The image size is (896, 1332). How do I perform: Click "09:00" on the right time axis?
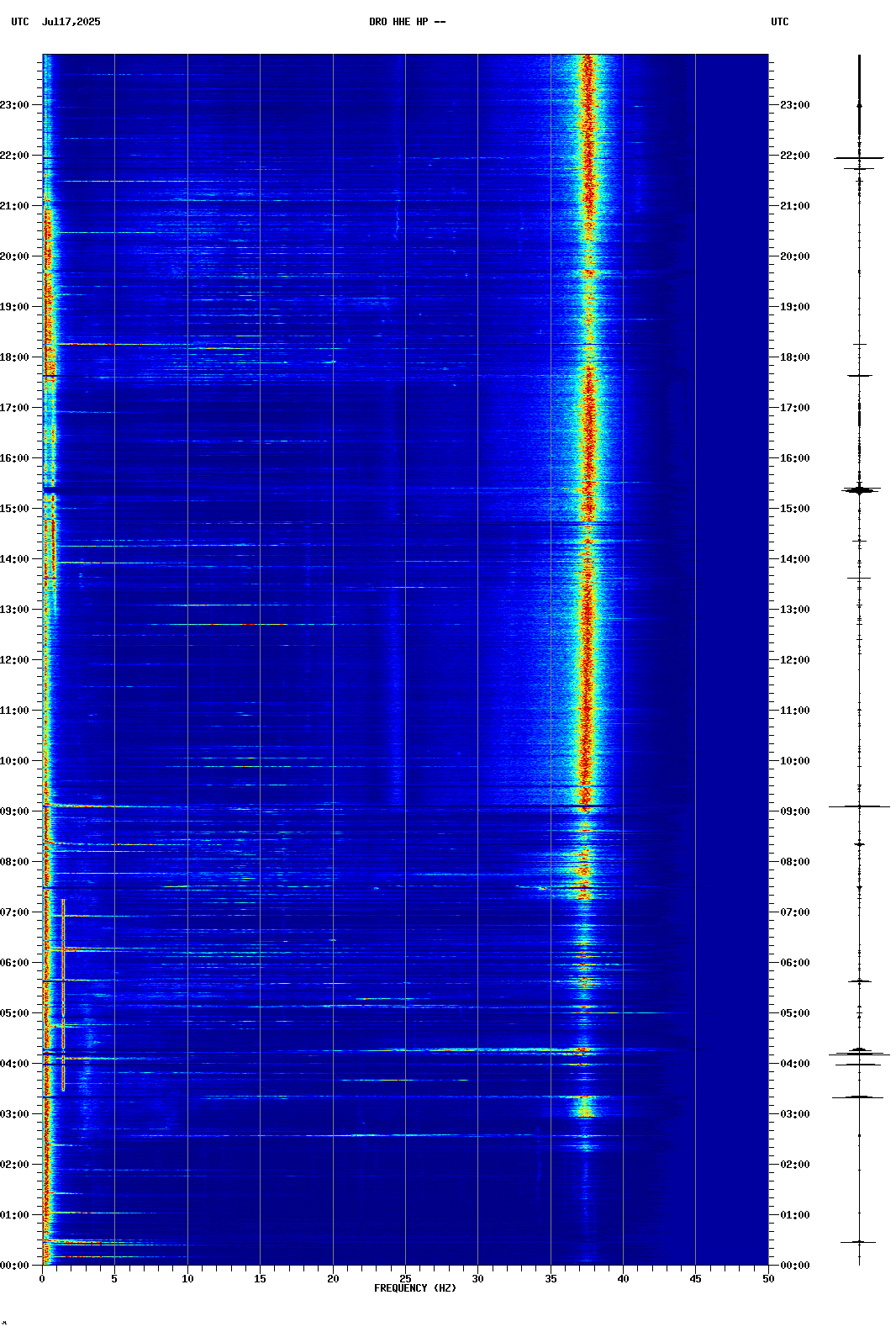tap(795, 811)
